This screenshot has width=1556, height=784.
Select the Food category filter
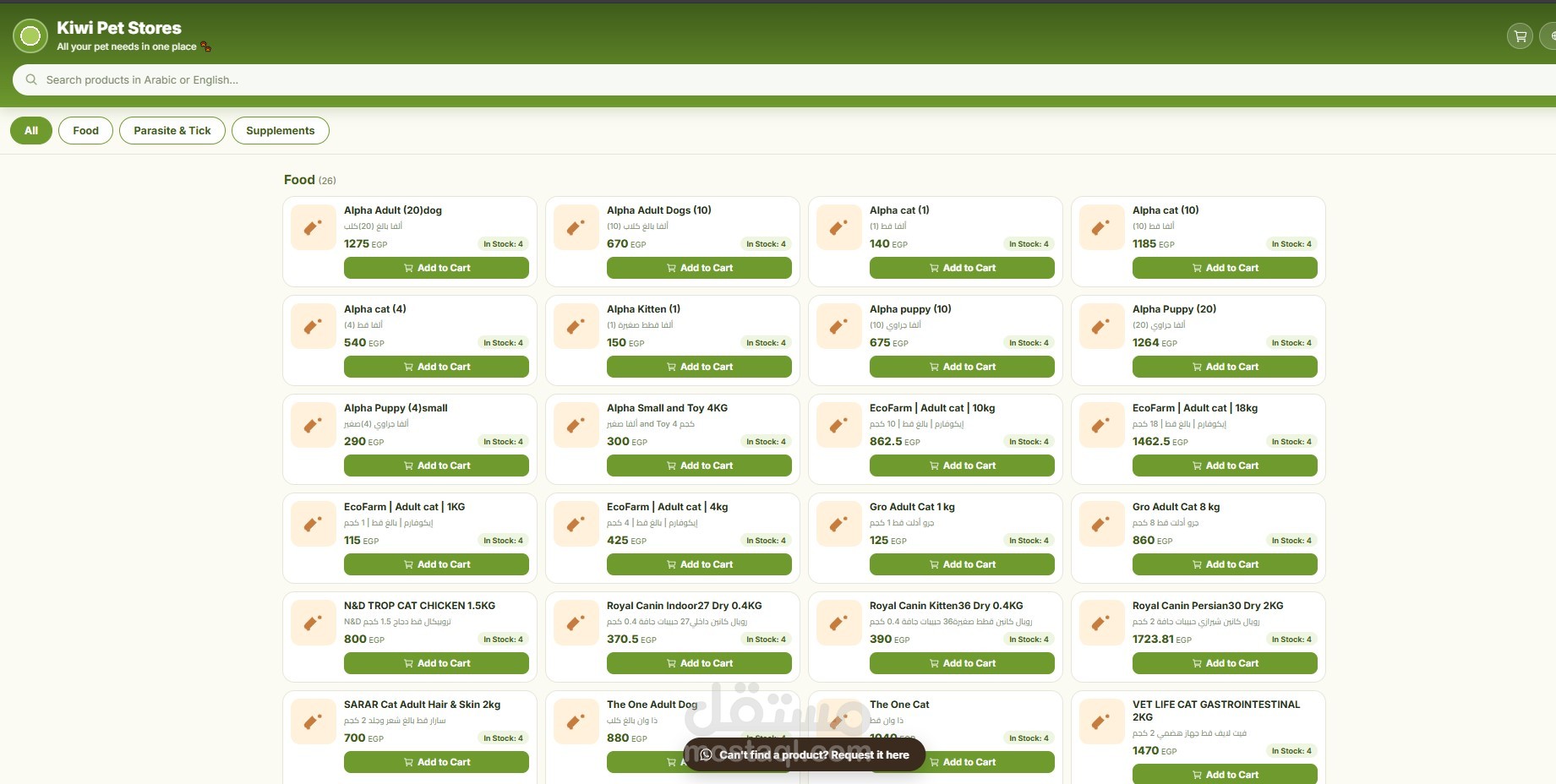coord(85,130)
